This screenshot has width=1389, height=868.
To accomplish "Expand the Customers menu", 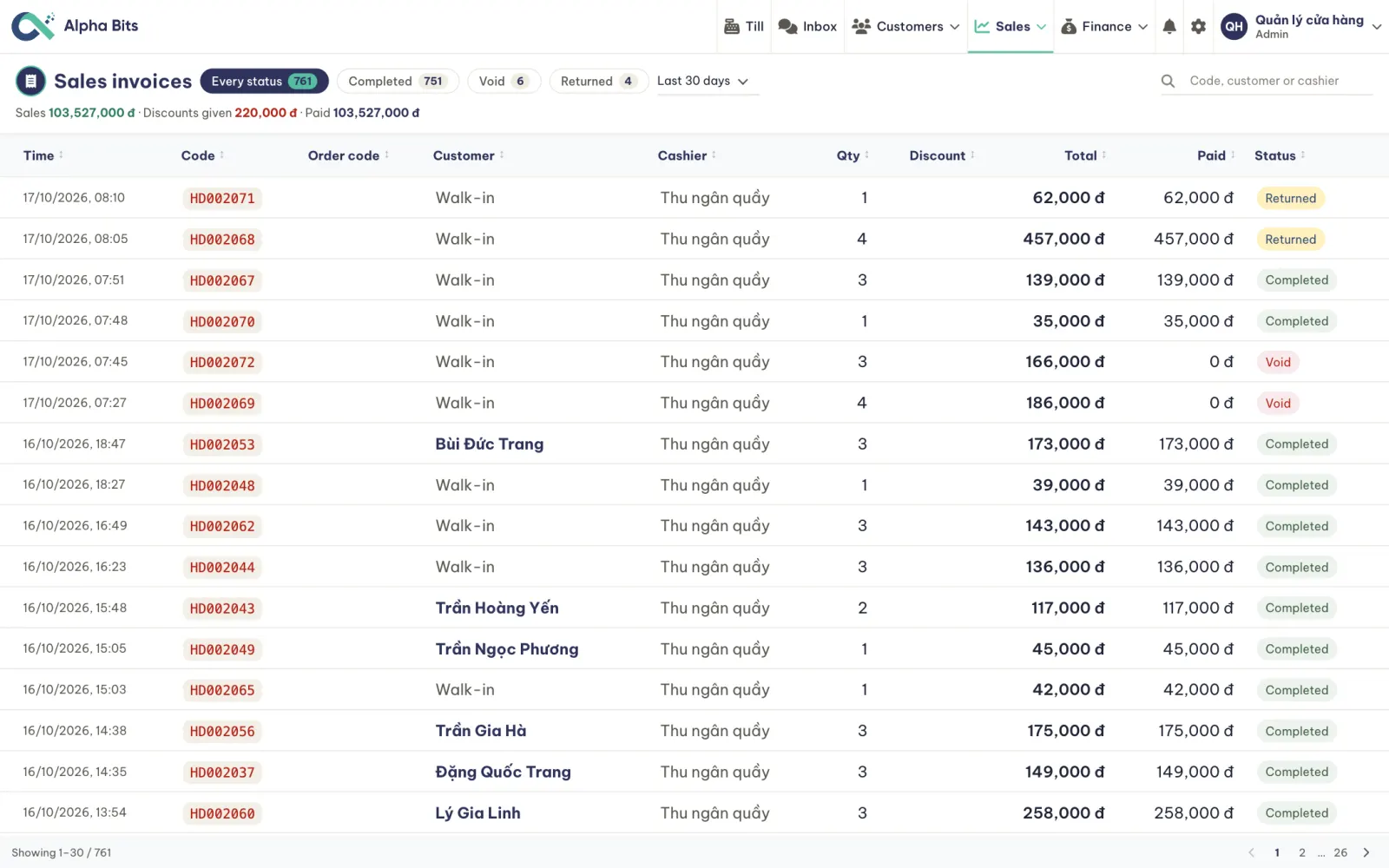I will (x=905, y=27).
